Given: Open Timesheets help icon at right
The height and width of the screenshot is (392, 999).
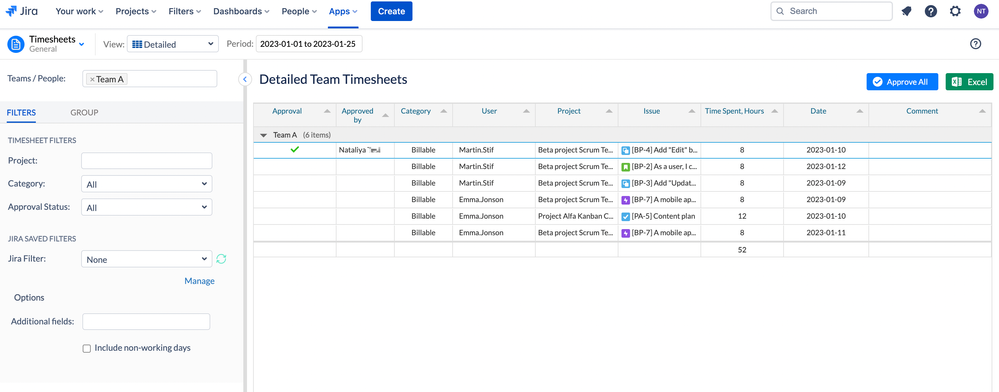Looking at the screenshot, I should point(975,44).
